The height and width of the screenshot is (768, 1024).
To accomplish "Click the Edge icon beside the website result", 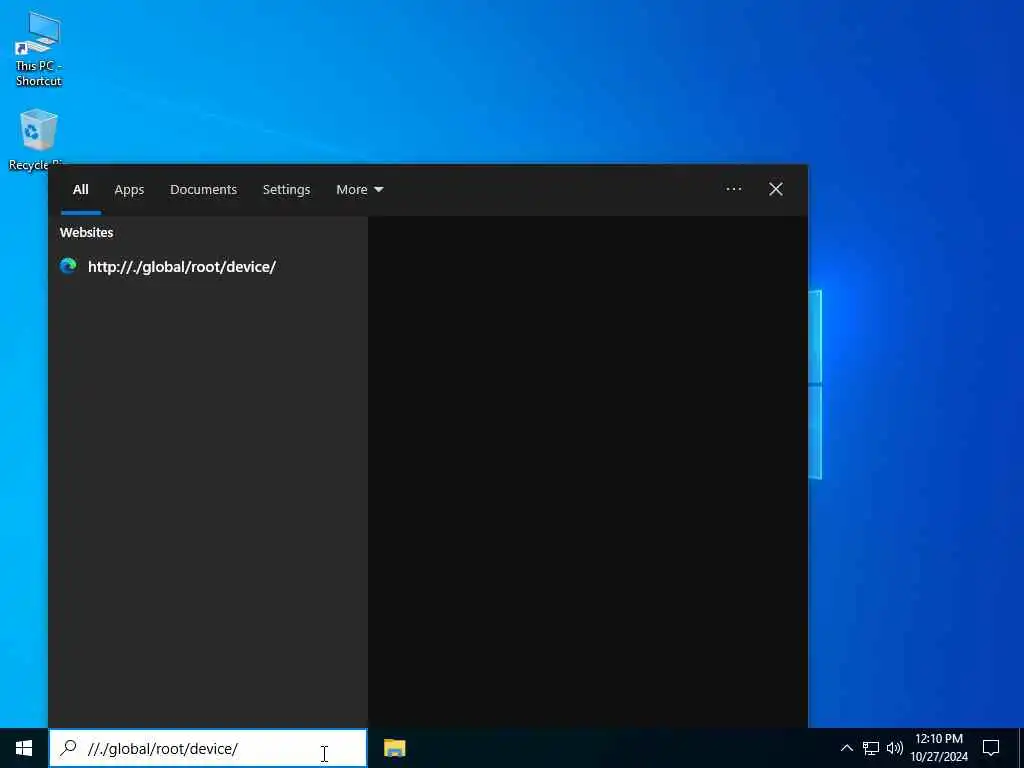I will [x=68, y=266].
